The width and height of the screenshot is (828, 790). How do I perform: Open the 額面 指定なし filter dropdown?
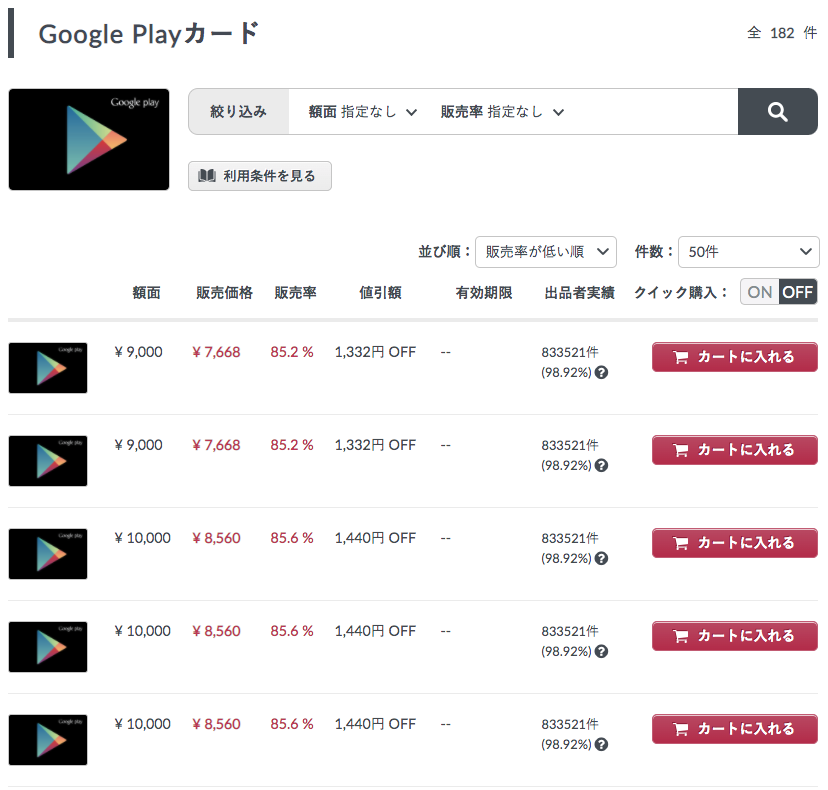363,112
